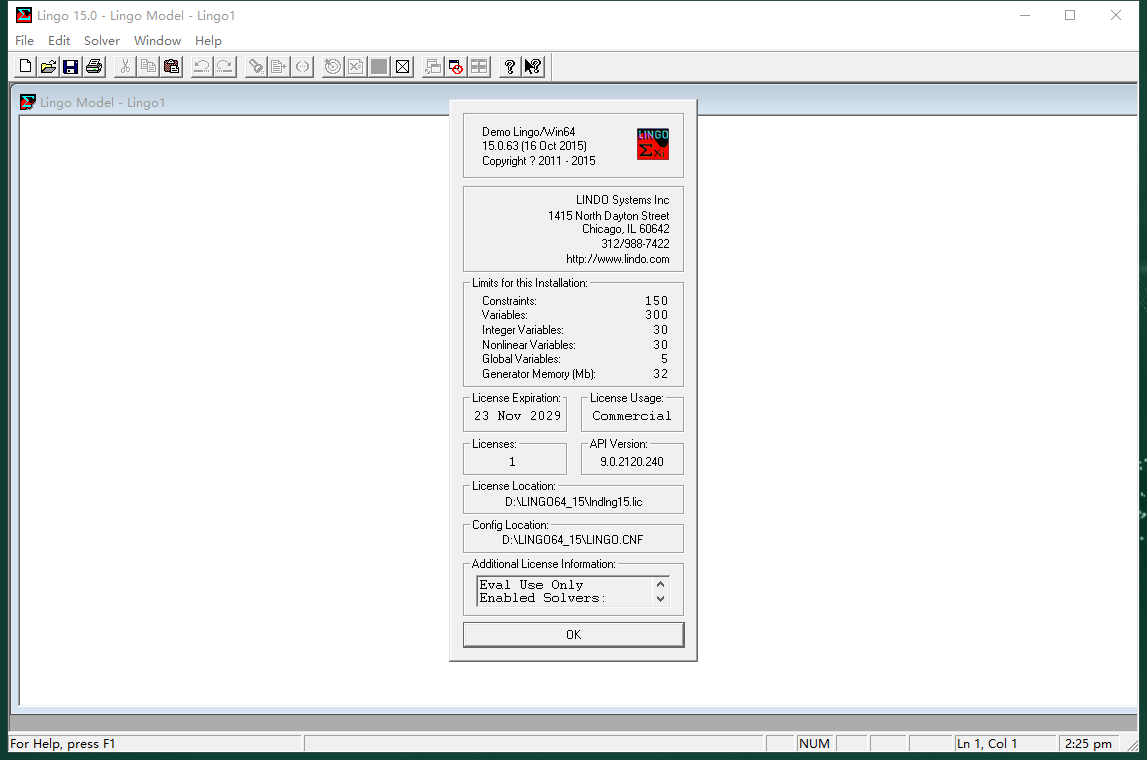1147x760 pixels.
Task: Open Find with the flashlight icon
Action: tap(256, 67)
